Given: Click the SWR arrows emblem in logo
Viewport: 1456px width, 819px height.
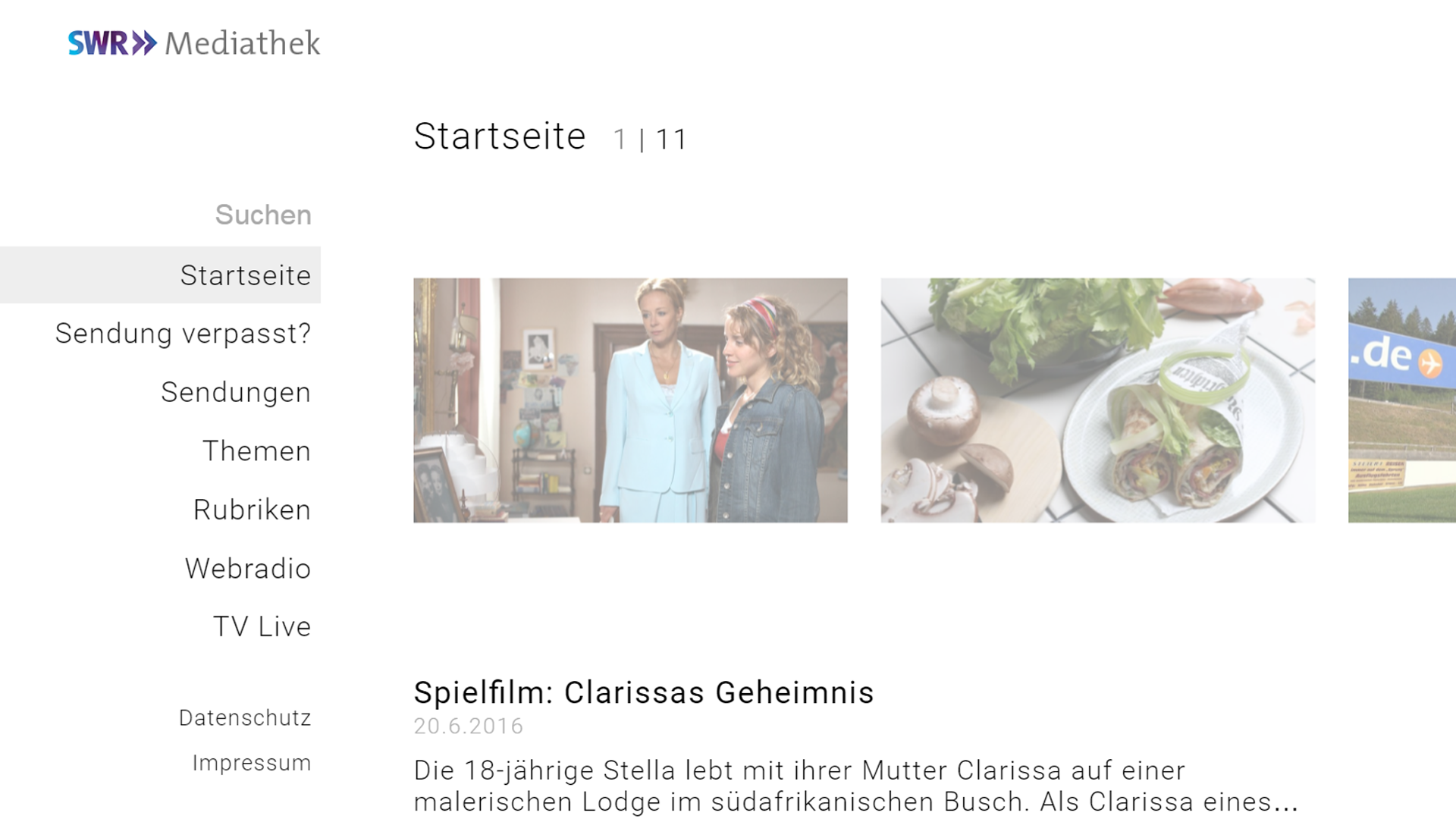Looking at the screenshot, I should click(144, 43).
